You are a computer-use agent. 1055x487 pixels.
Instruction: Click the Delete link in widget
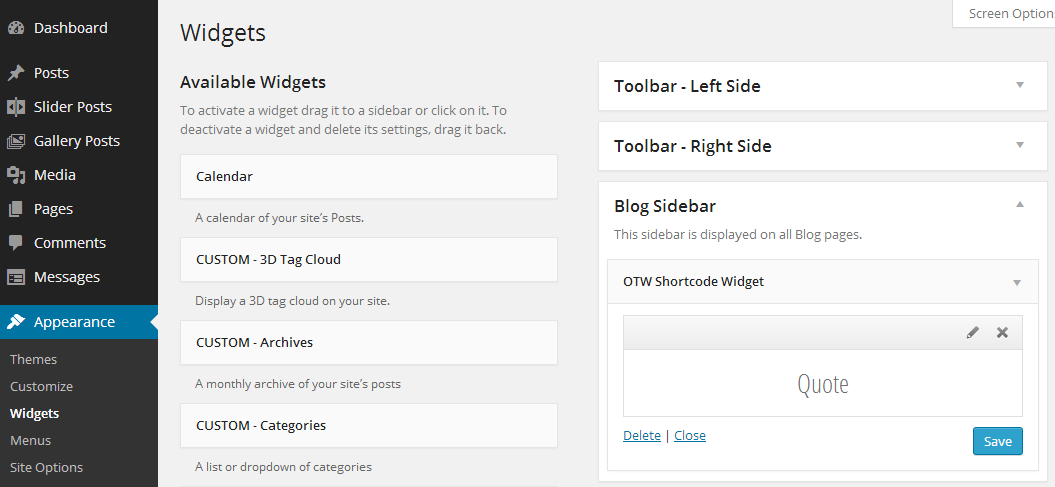click(642, 435)
